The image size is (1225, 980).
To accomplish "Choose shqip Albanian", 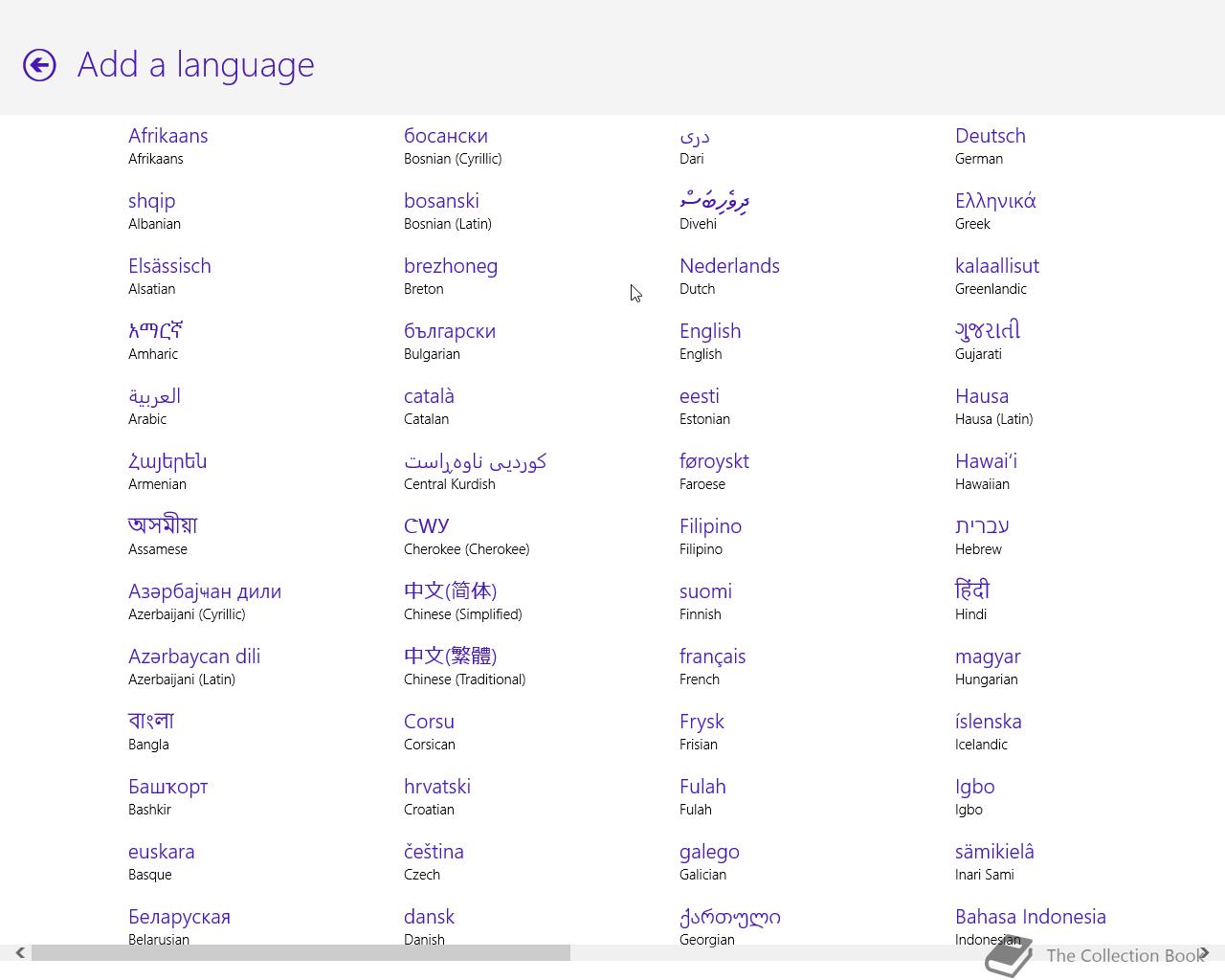I will [154, 212].
